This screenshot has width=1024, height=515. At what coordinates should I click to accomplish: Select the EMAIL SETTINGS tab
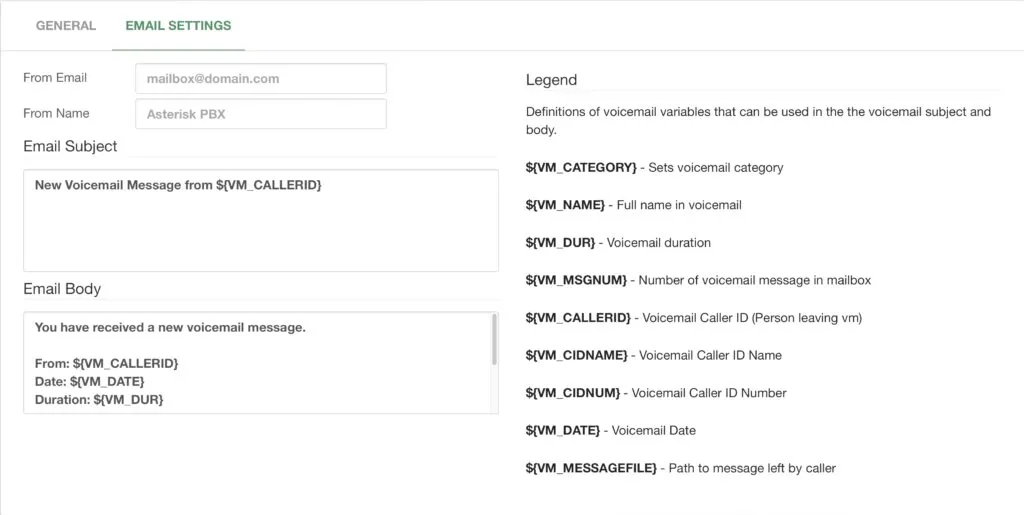pyautogui.click(x=178, y=26)
